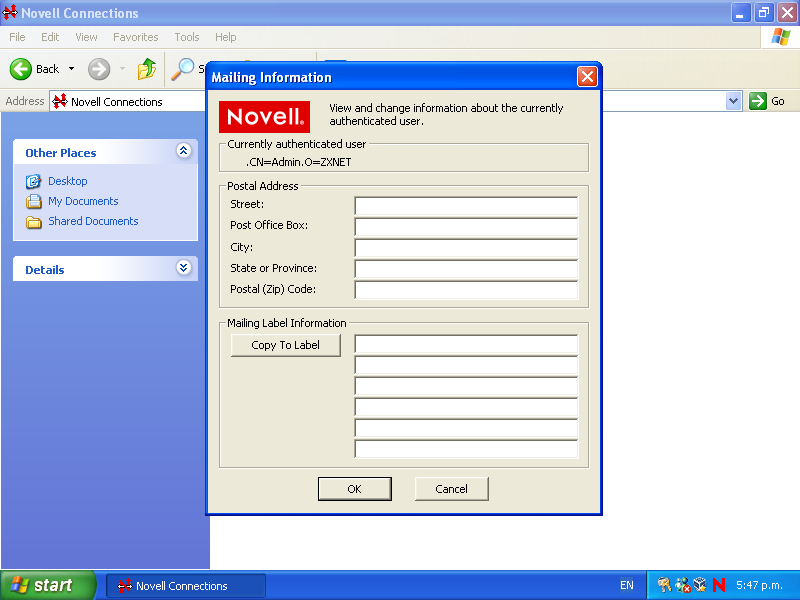800x600 pixels.
Task: Open the My Documents link
Action: pyautogui.click(x=83, y=201)
